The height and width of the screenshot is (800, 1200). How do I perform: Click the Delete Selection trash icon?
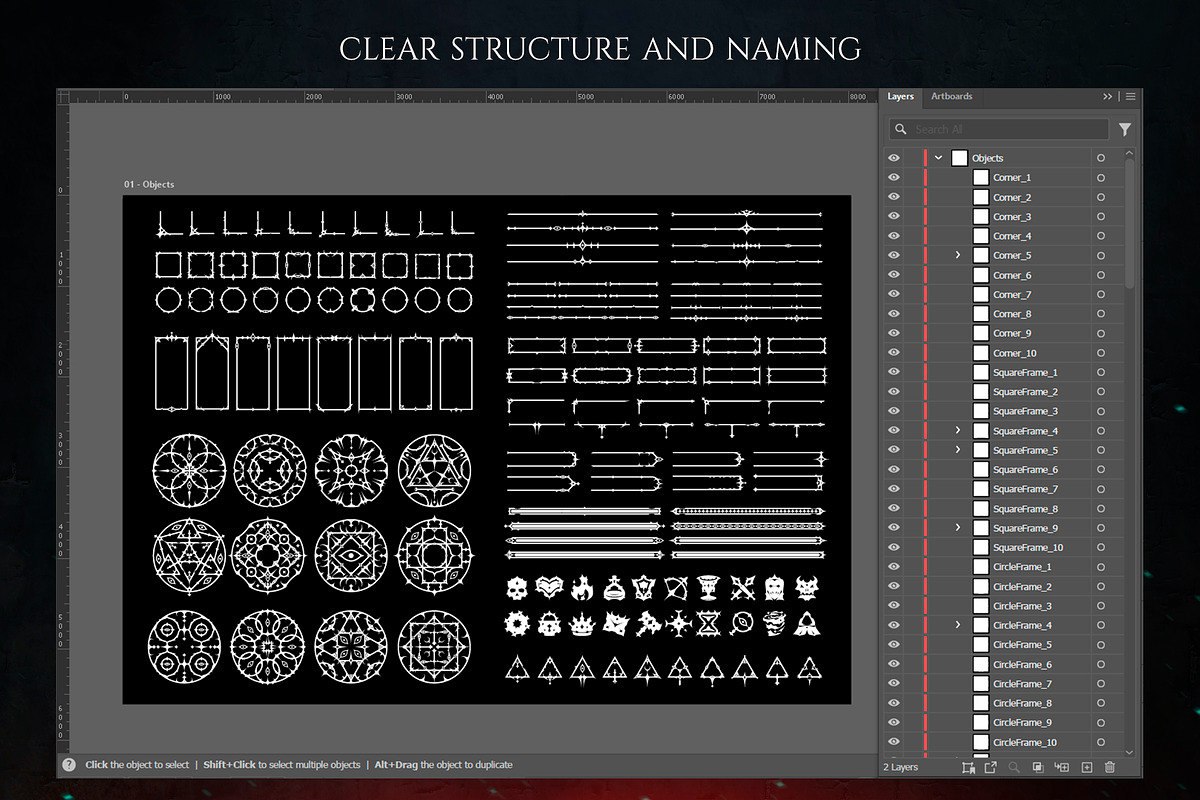[x=1110, y=767]
